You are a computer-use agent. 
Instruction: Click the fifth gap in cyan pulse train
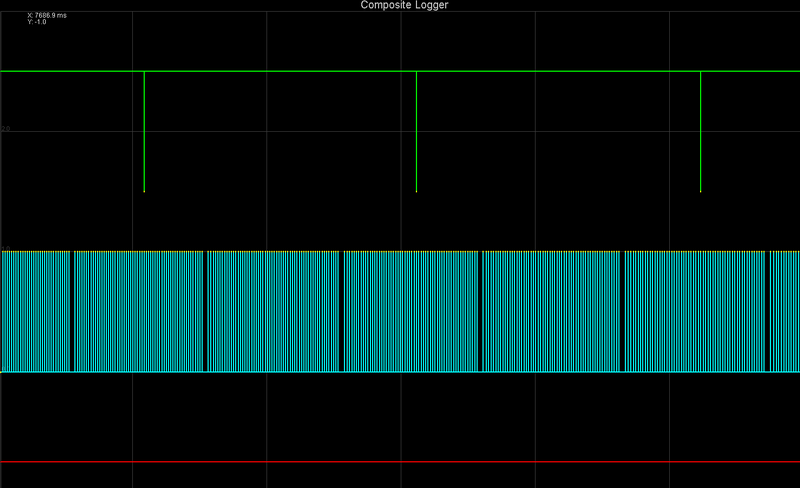tap(622, 311)
